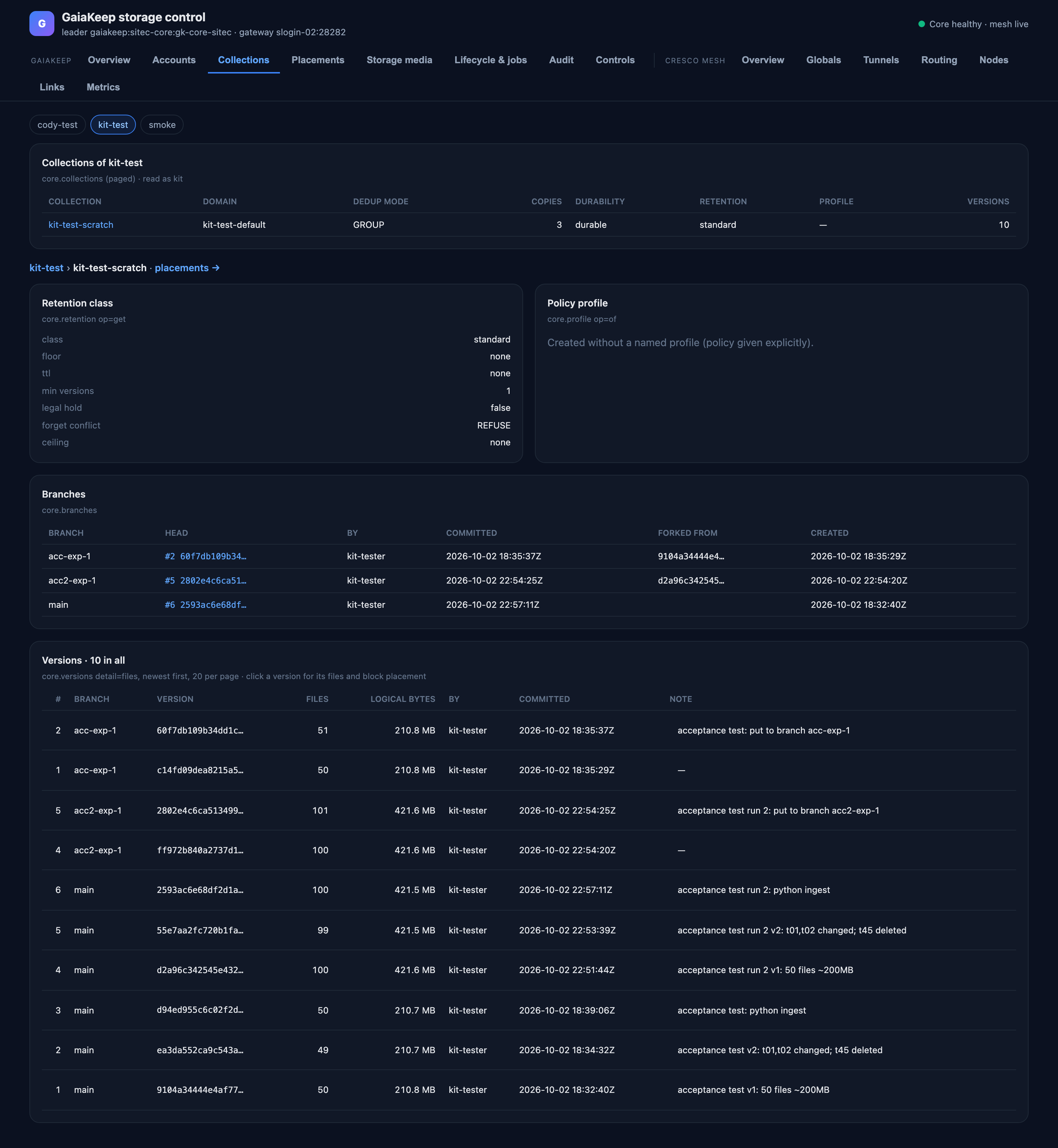Open the Audit tab
Screen dimensions: 1058x1148
[561, 60]
